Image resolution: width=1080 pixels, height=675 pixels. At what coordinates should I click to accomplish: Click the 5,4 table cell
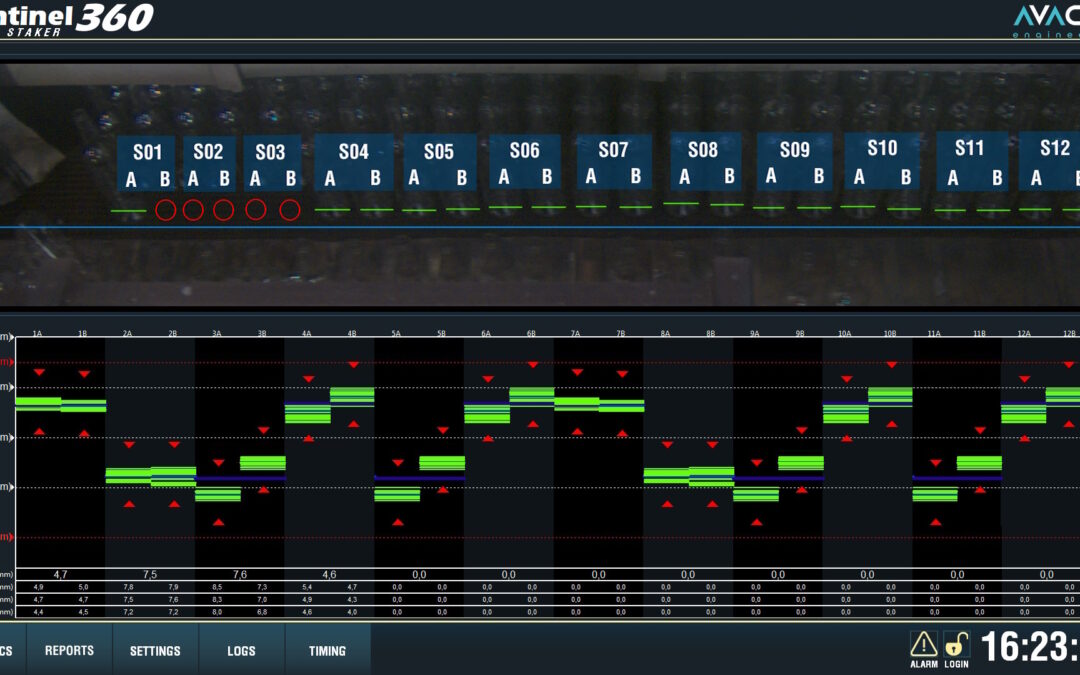click(x=307, y=588)
